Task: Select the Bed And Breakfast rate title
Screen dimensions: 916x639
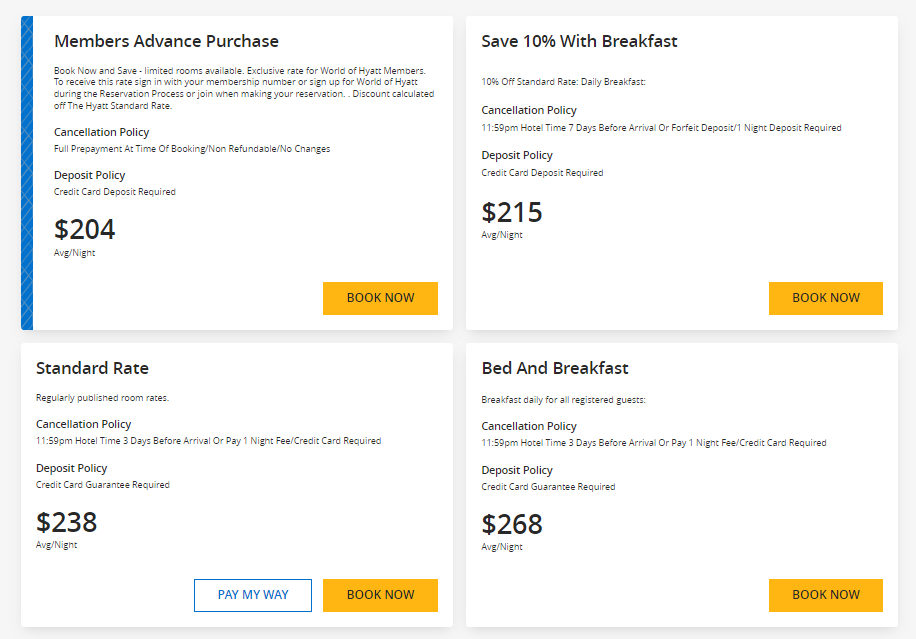Action: click(x=555, y=368)
